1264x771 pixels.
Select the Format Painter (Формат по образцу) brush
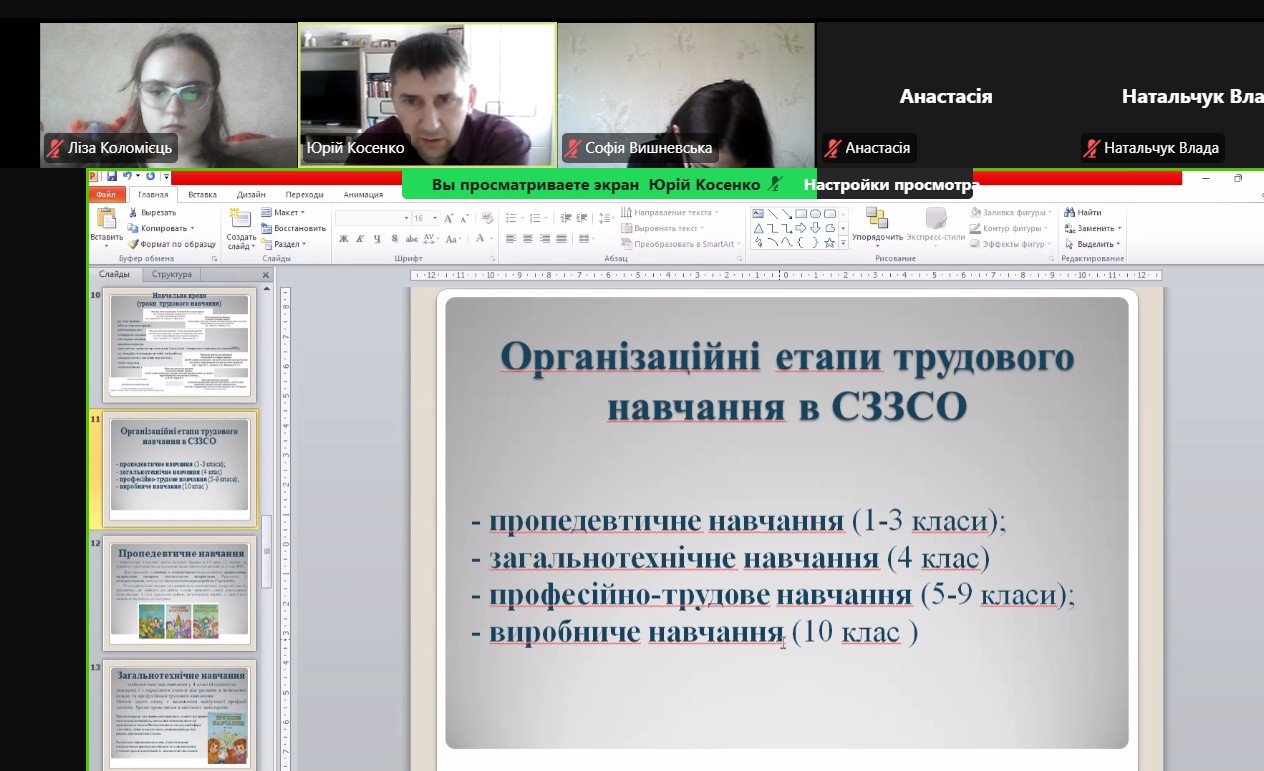pos(135,243)
